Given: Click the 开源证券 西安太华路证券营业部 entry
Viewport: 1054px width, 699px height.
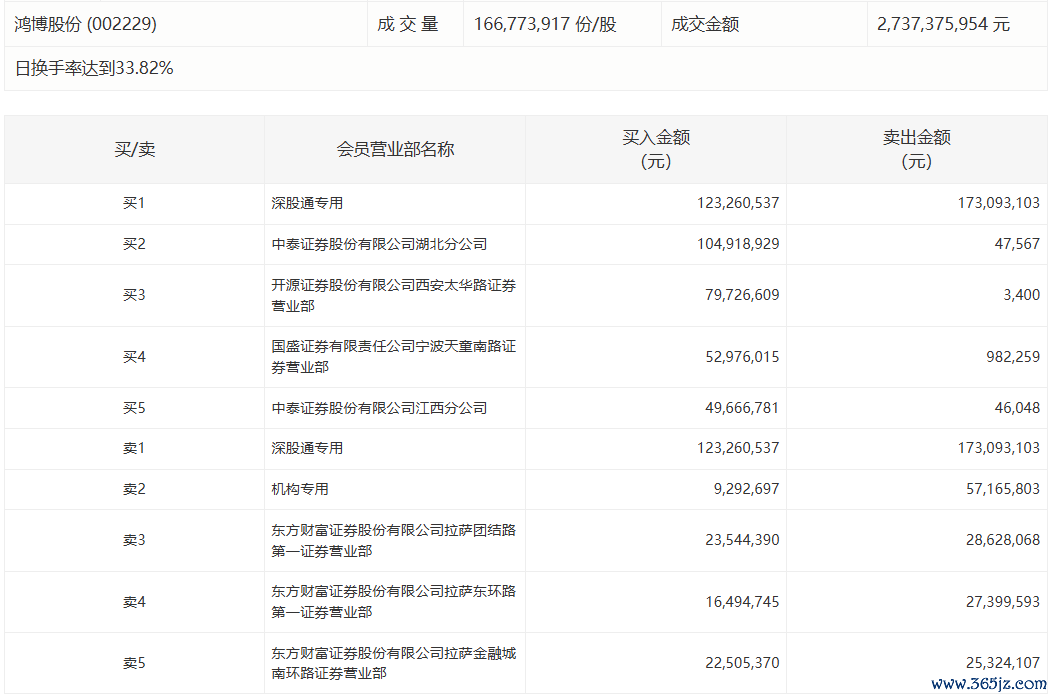Looking at the screenshot, I should (x=393, y=295).
